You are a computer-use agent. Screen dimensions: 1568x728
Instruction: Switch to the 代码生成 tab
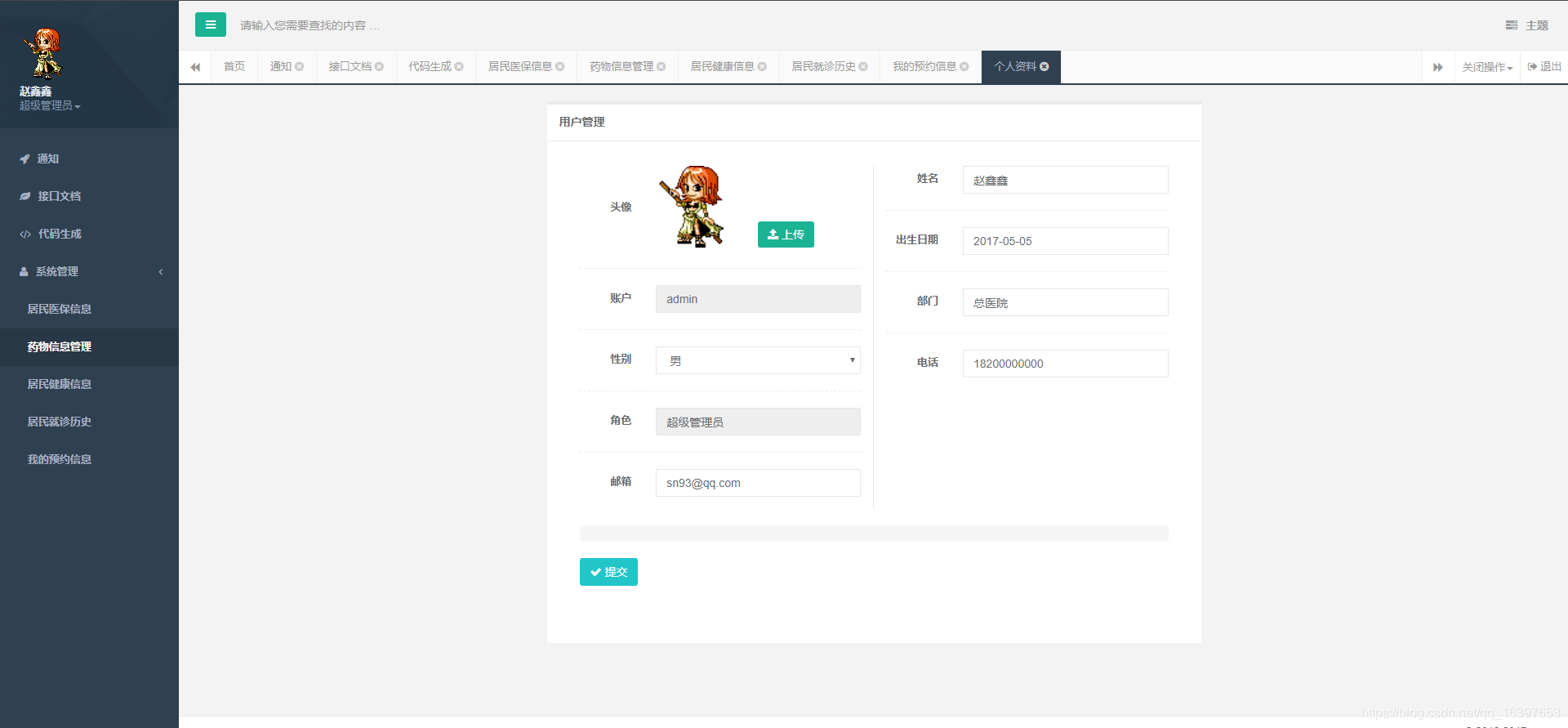click(430, 67)
